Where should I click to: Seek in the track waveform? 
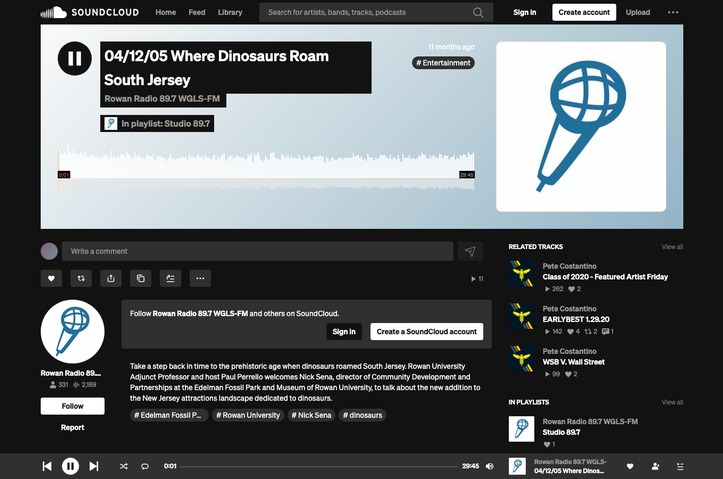click(266, 168)
